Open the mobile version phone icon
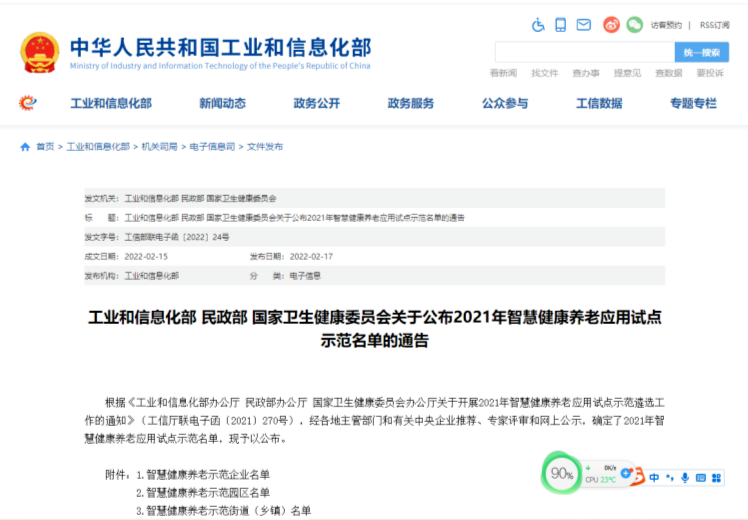Screen dimensions: 748x520 [x=561, y=25]
